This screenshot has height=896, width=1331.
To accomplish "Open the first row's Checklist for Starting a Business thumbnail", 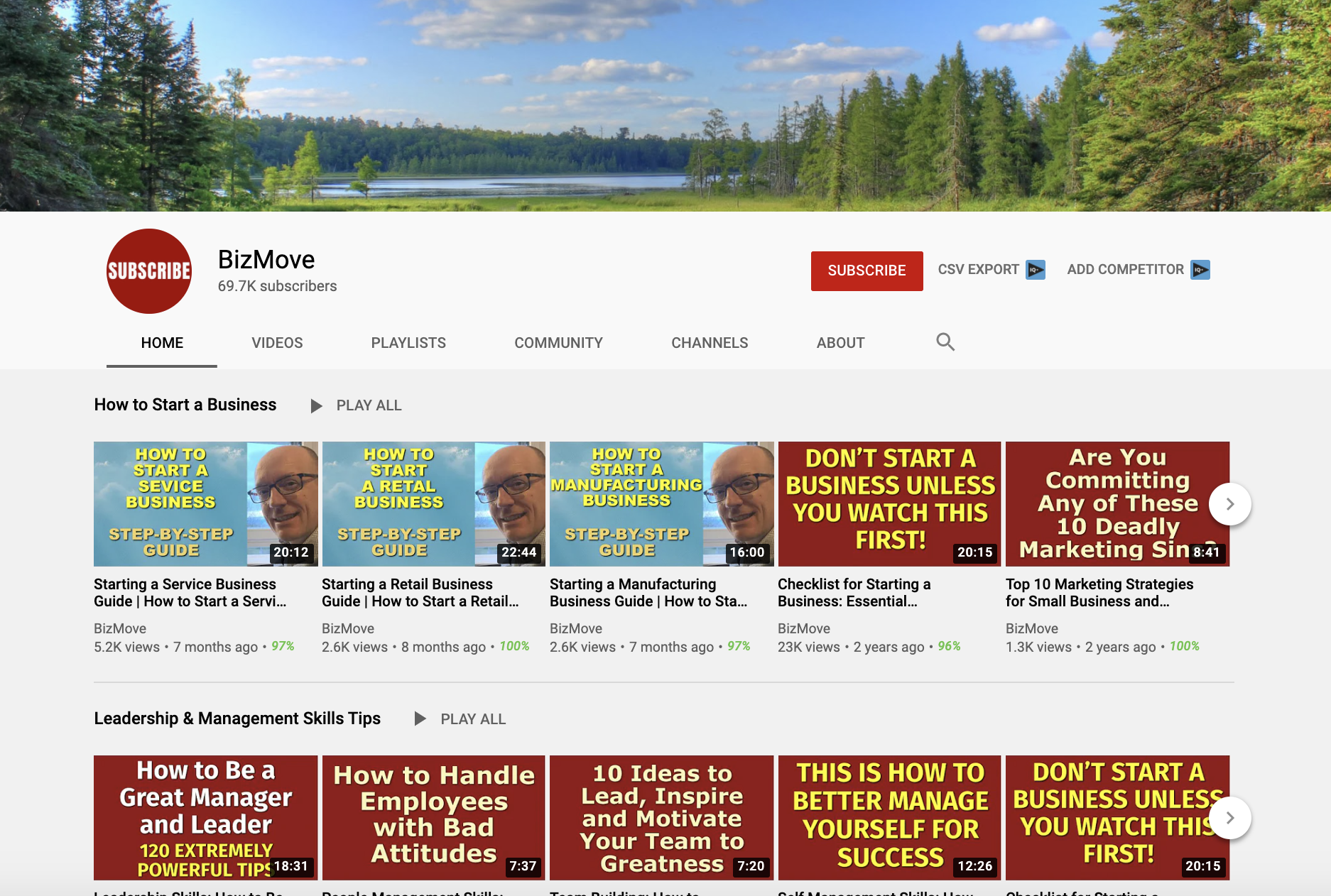I will pos(889,504).
